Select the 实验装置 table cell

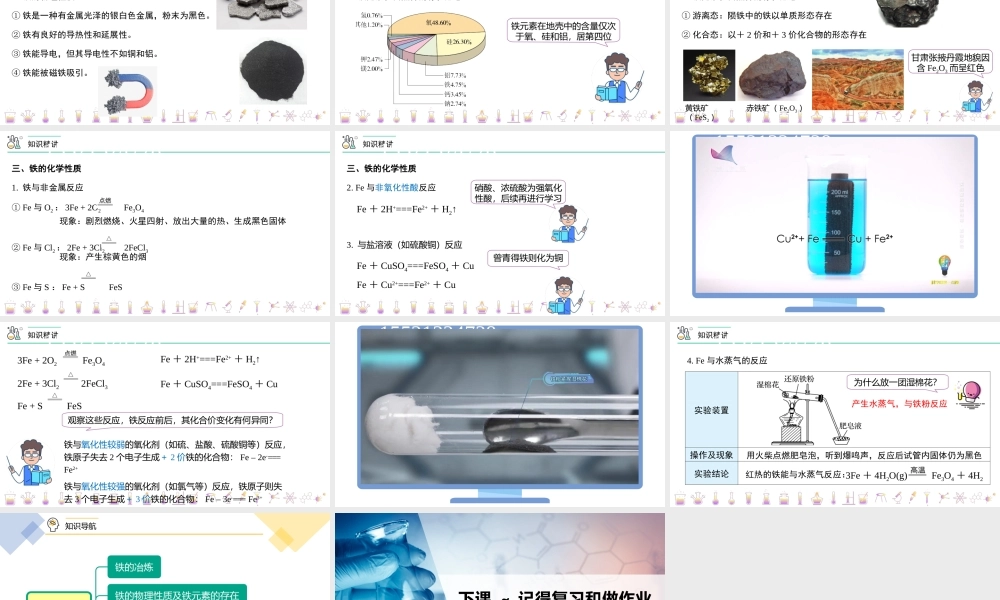712,410
